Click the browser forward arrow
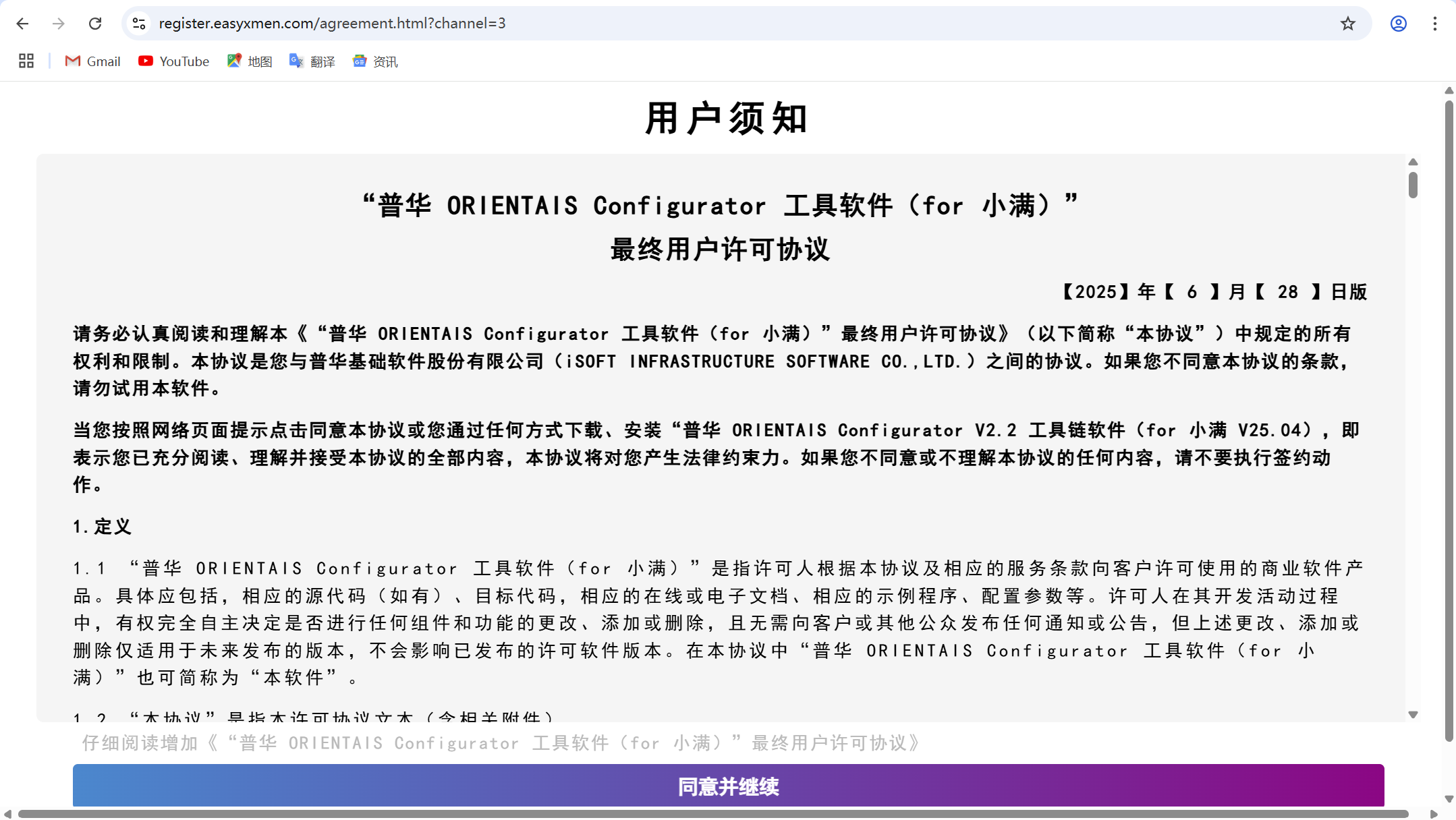1456x820 pixels. point(59,24)
